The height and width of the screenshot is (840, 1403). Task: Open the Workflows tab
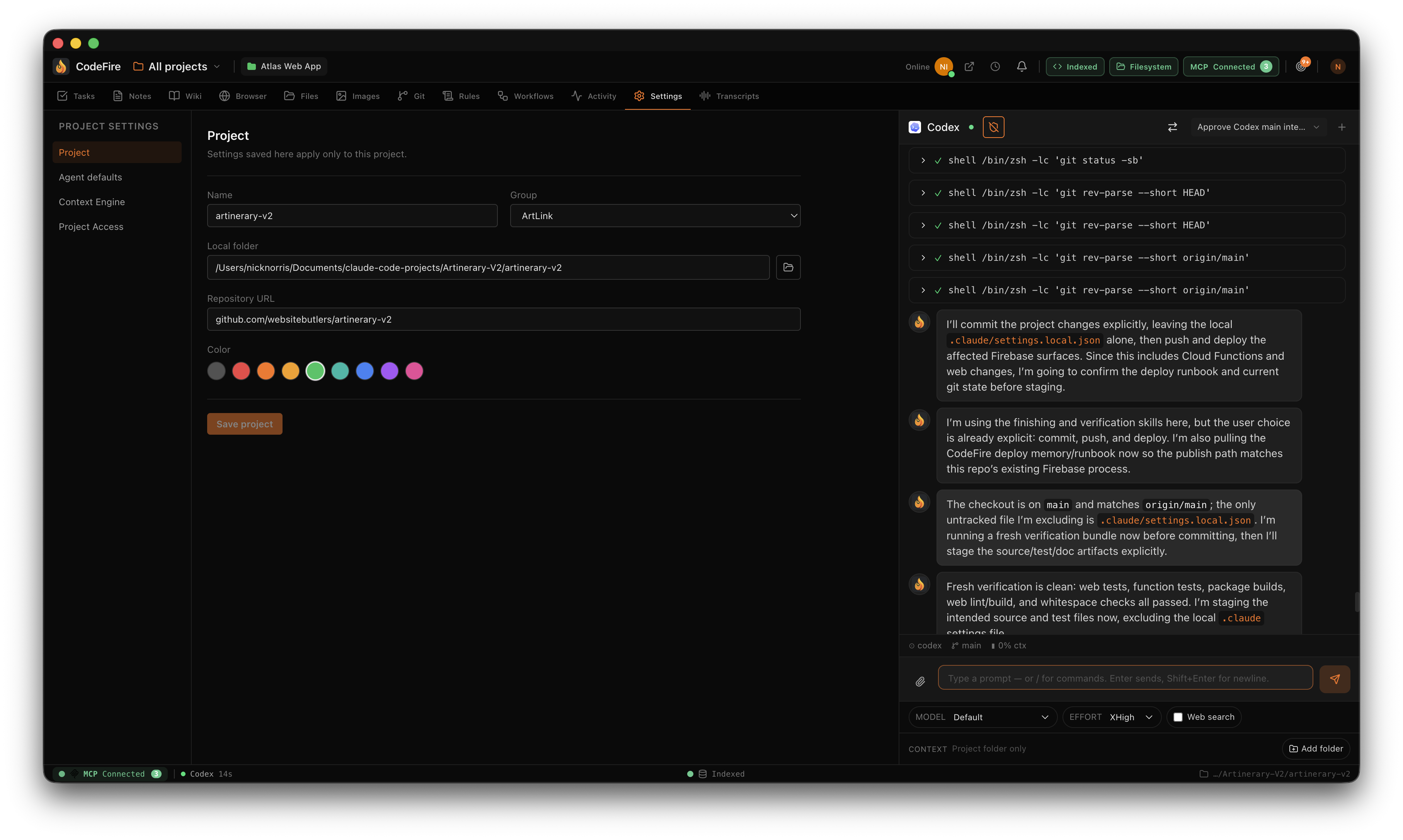click(525, 96)
